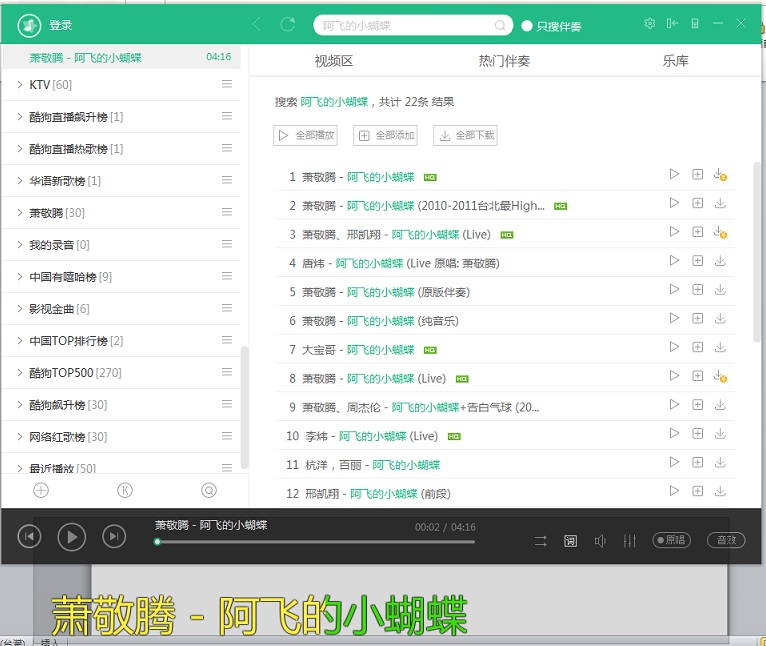Viewport: 766px width, 646px height.
Task: Expand 酷狗直播飙升榜 playlist
Action: coord(20,117)
